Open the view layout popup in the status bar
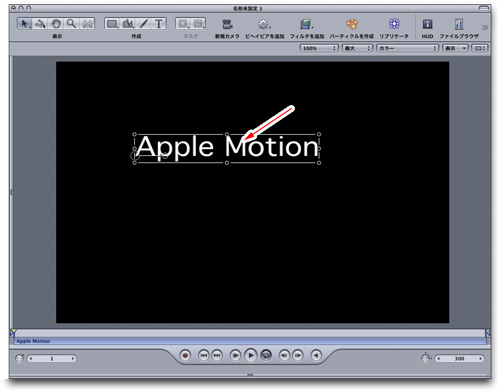 click(x=480, y=48)
